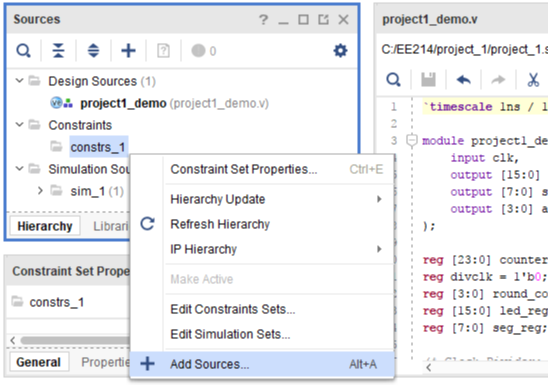Click the file path text under editor tab

point(465,50)
